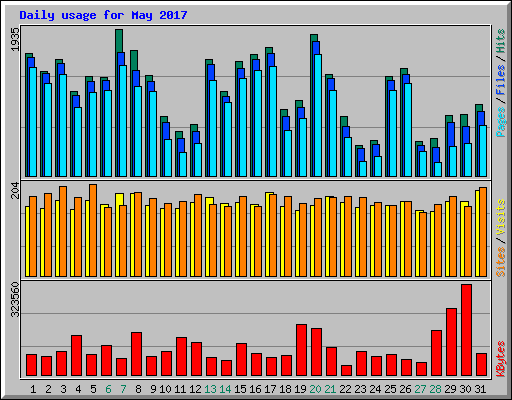Click day 31 on the x-axis
This screenshot has height=400, width=512.
[480, 389]
